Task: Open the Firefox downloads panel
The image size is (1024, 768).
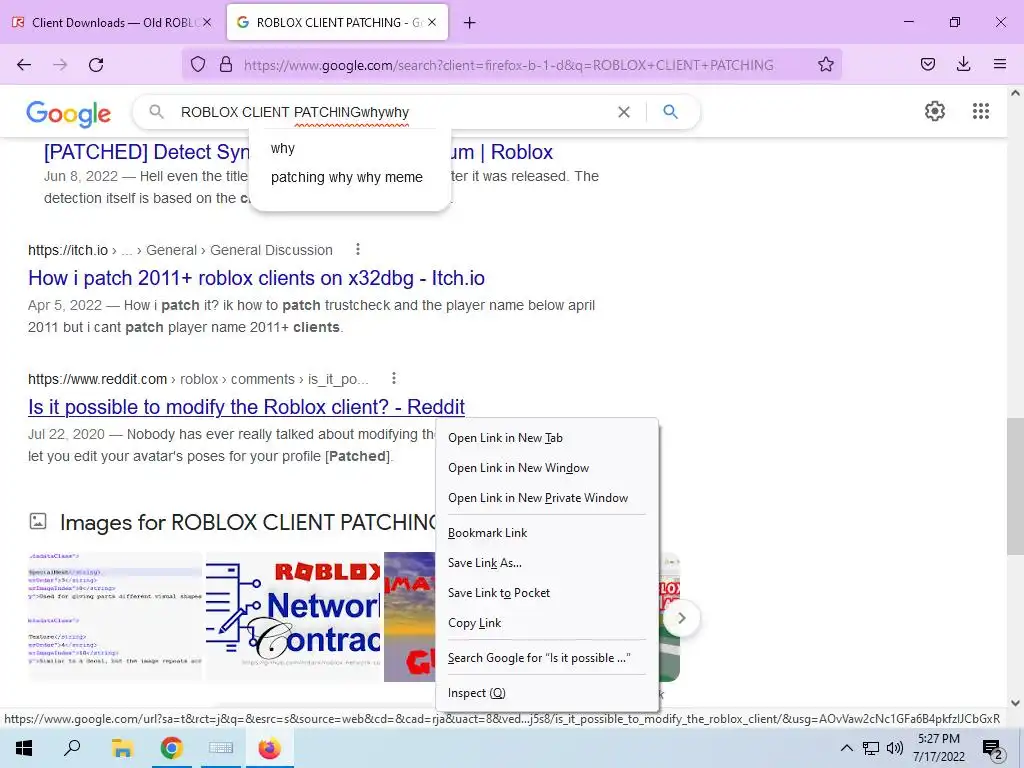Action: pyautogui.click(x=963, y=64)
